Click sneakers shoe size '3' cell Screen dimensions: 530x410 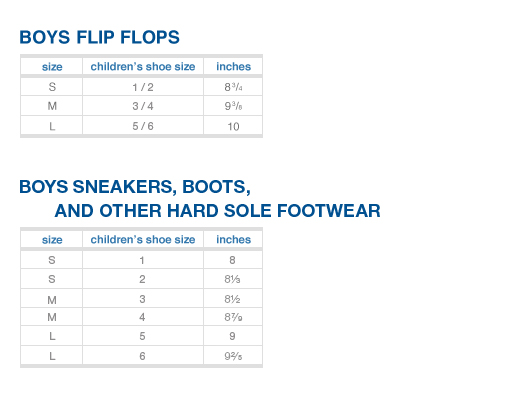click(x=142, y=299)
